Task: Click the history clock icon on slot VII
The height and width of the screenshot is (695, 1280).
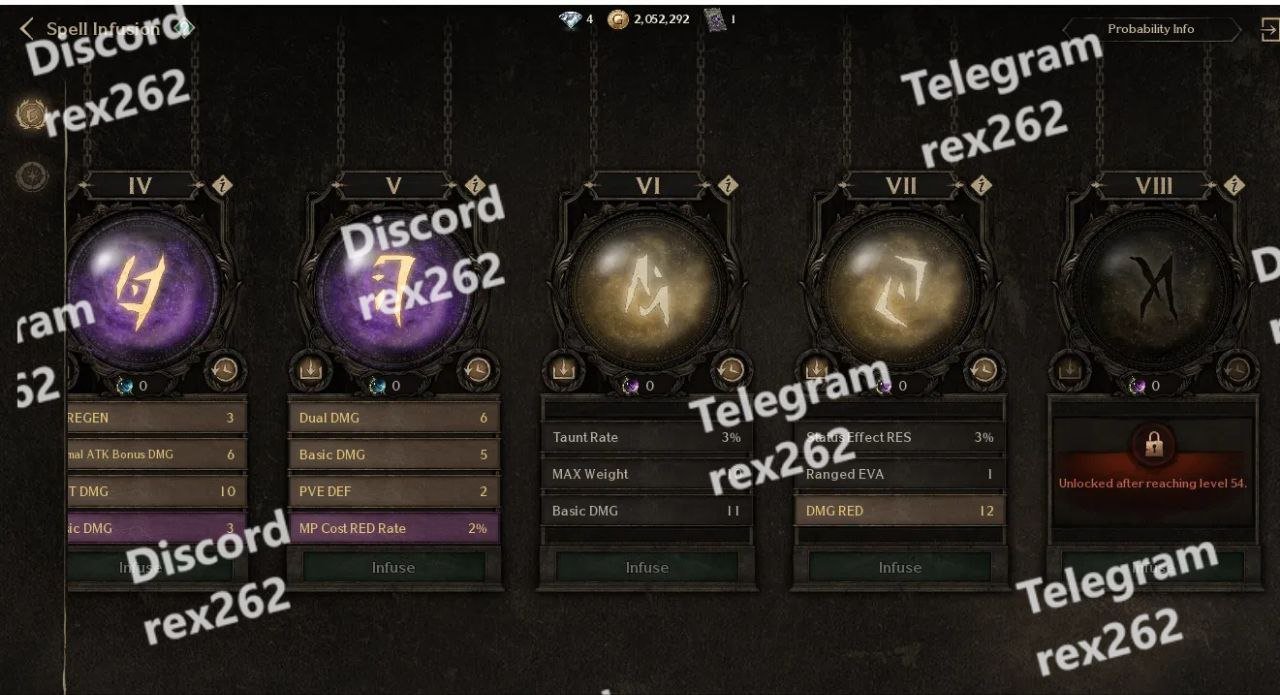Action: (x=984, y=370)
